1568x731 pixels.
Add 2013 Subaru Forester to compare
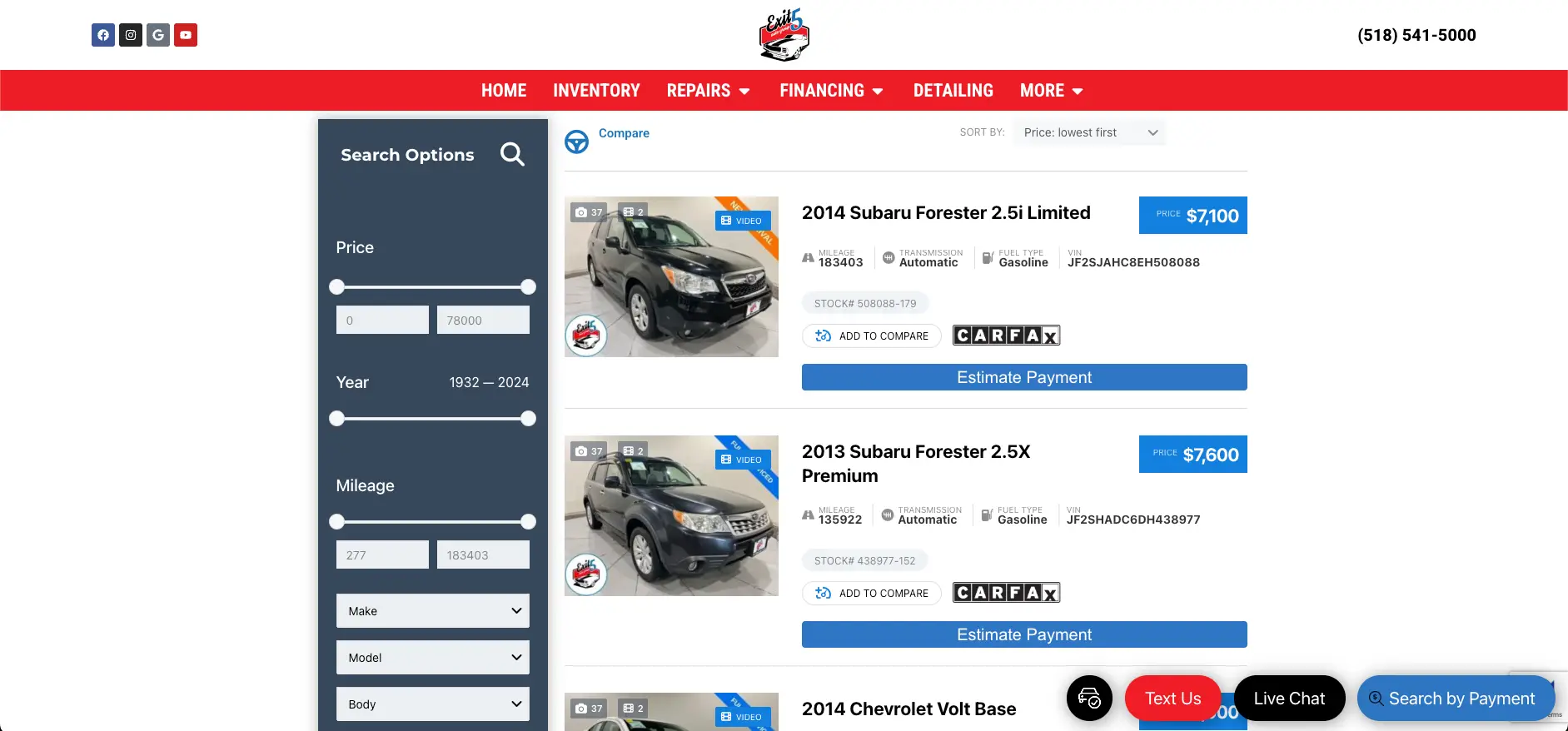click(x=872, y=593)
